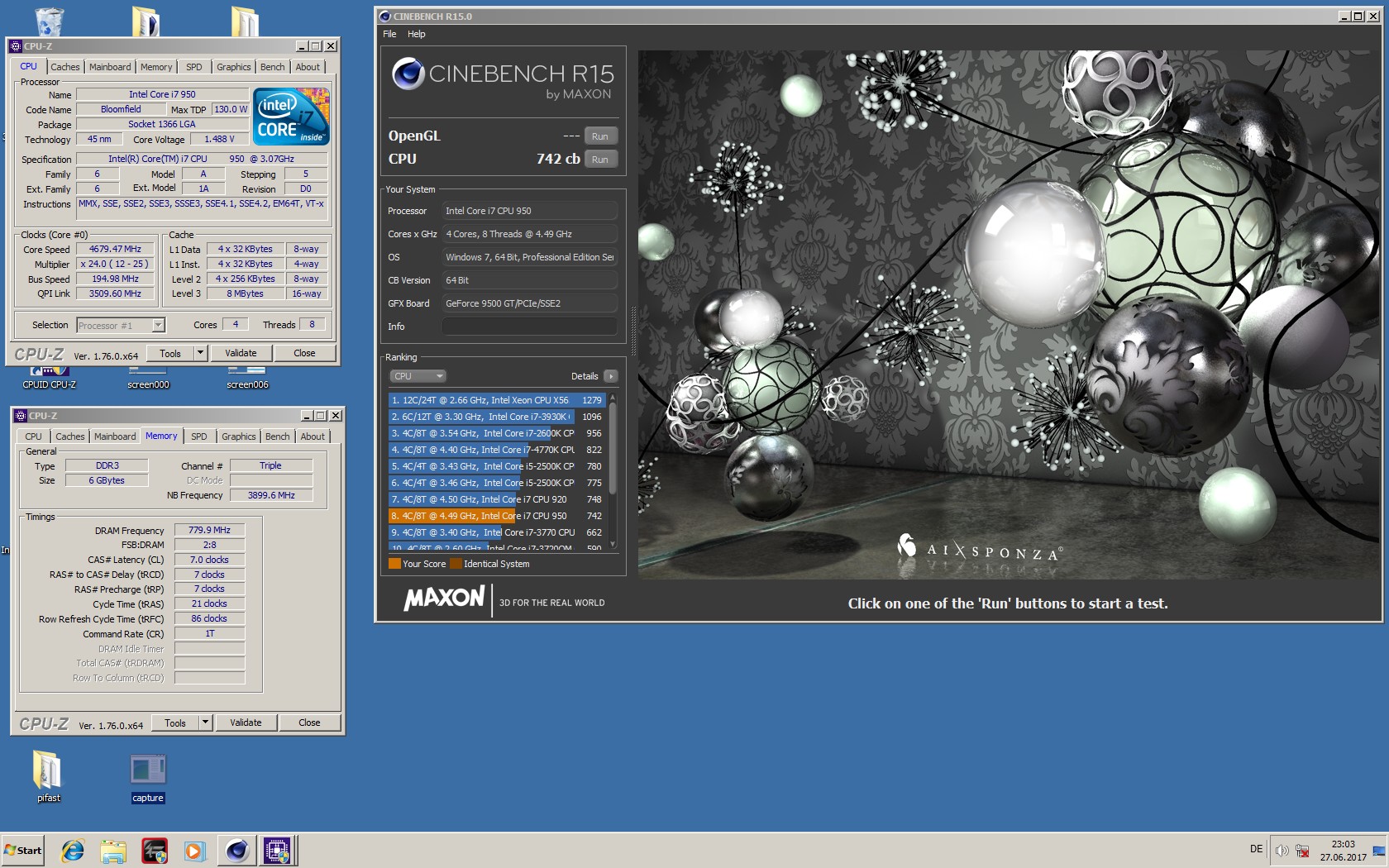Viewport: 1389px width, 868px height.
Task: Open Mainboard tab in lower CPU-Z
Action: [x=115, y=436]
